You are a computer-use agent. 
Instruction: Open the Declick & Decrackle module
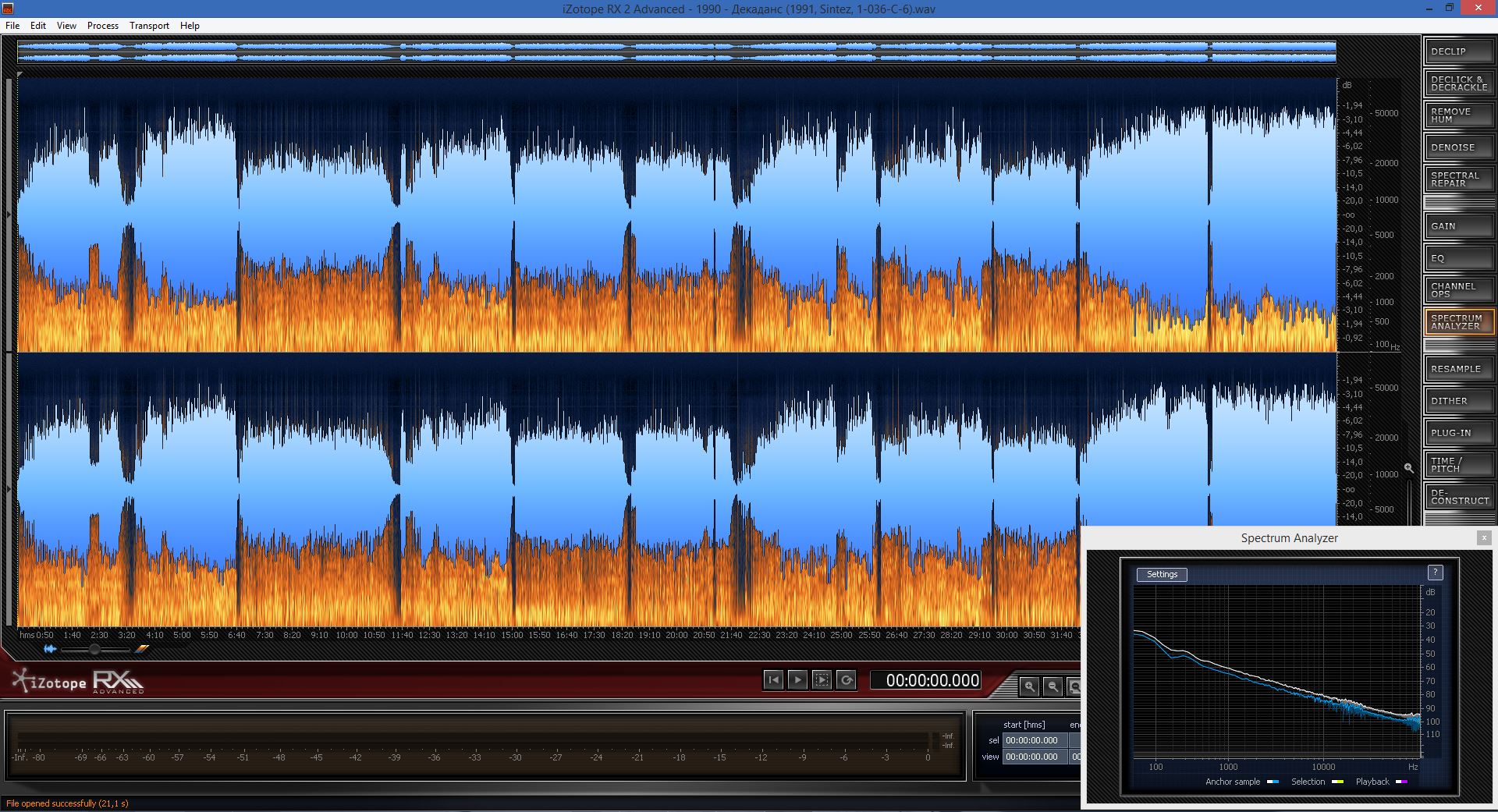point(1459,83)
